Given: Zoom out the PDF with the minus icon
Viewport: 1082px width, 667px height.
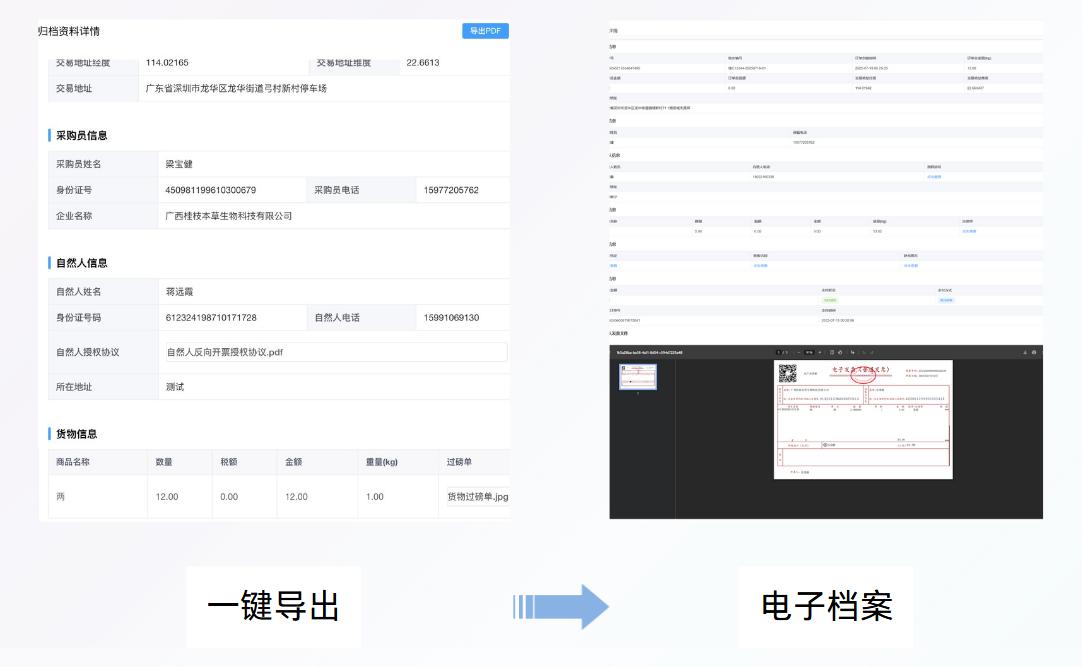Looking at the screenshot, I should click(799, 352).
